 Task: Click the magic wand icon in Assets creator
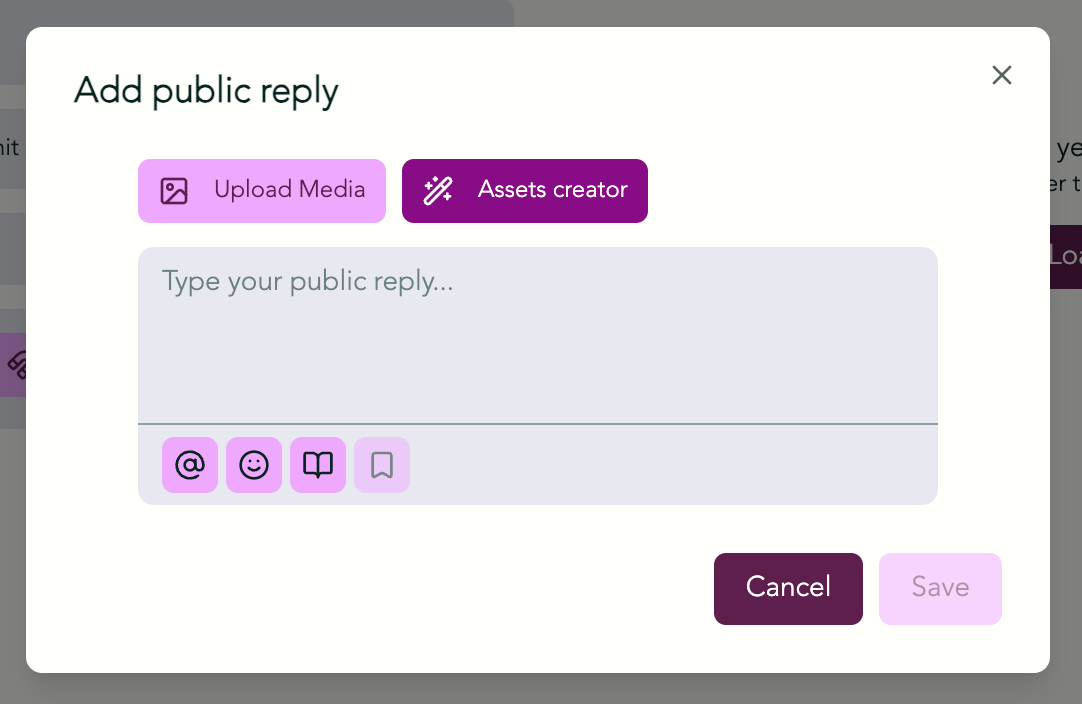(438, 190)
